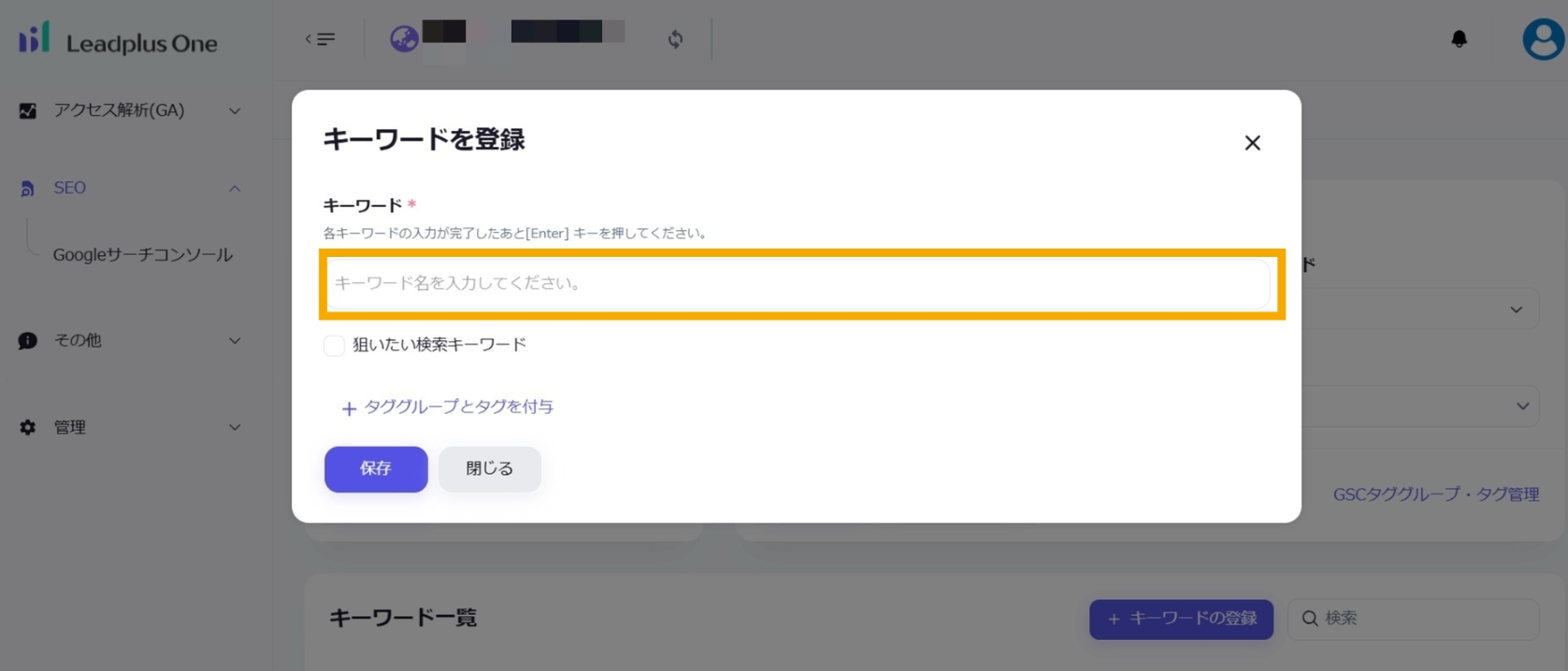
Task: Expand the 管理 menu chevron
Action: point(235,427)
